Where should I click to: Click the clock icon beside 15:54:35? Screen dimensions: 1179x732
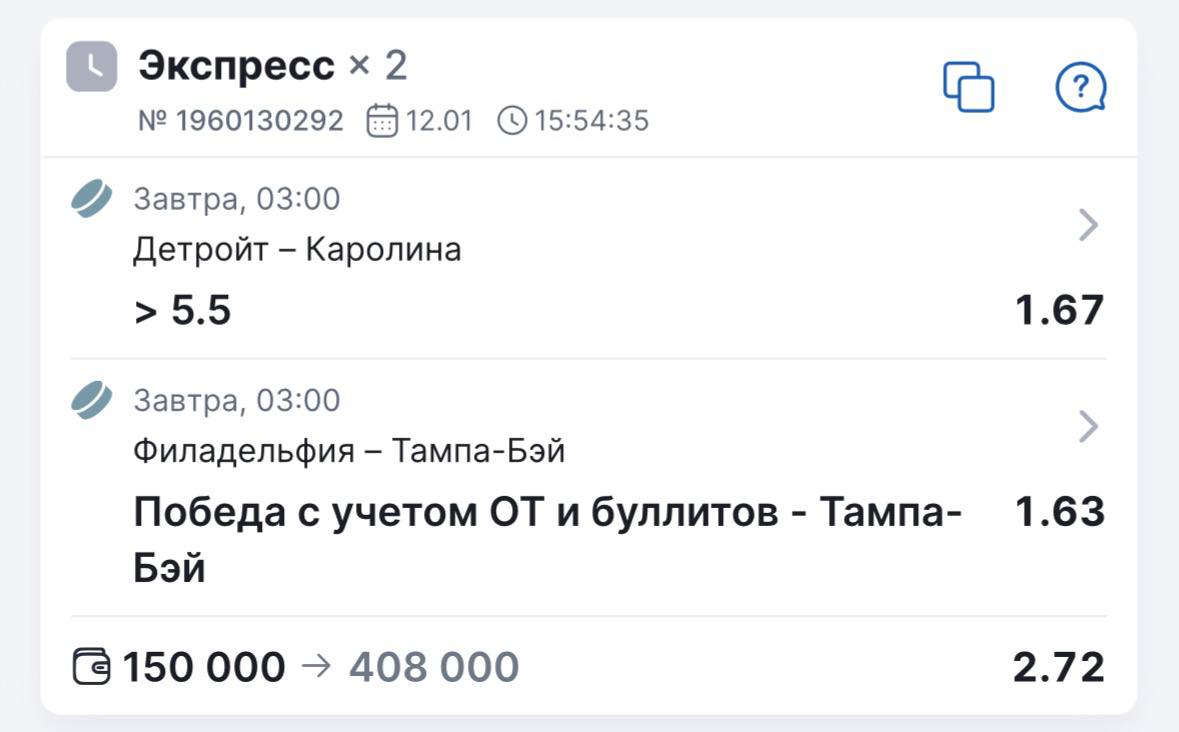point(511,121)
